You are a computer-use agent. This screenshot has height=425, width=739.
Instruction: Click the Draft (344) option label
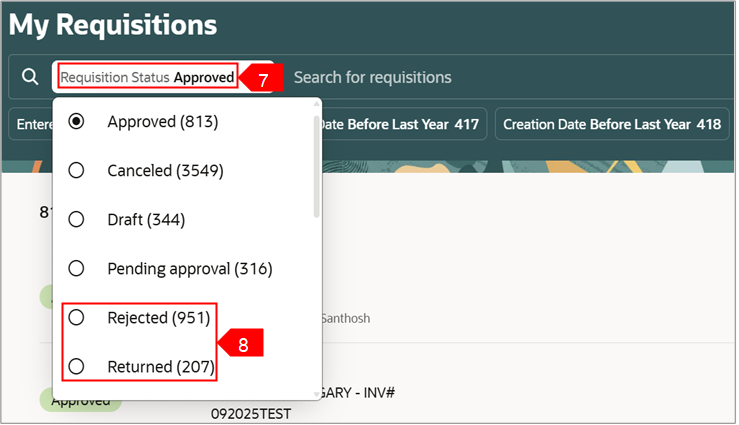tap(146, 220)
